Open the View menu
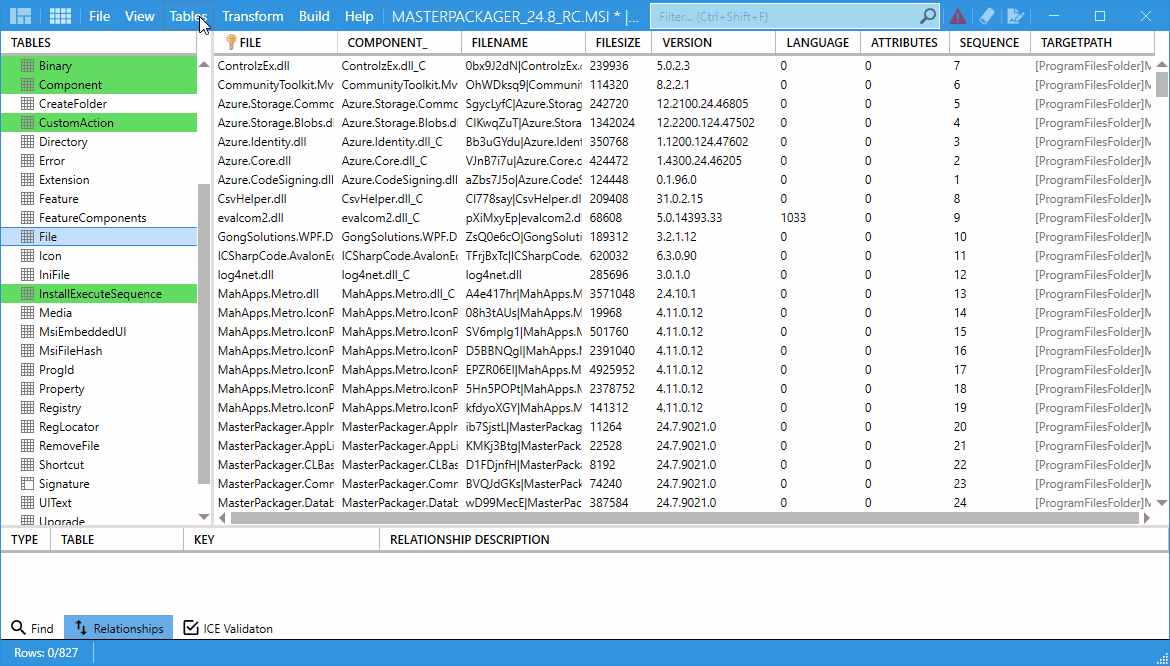The image size is (1170, 666). [x=140, y=16]
